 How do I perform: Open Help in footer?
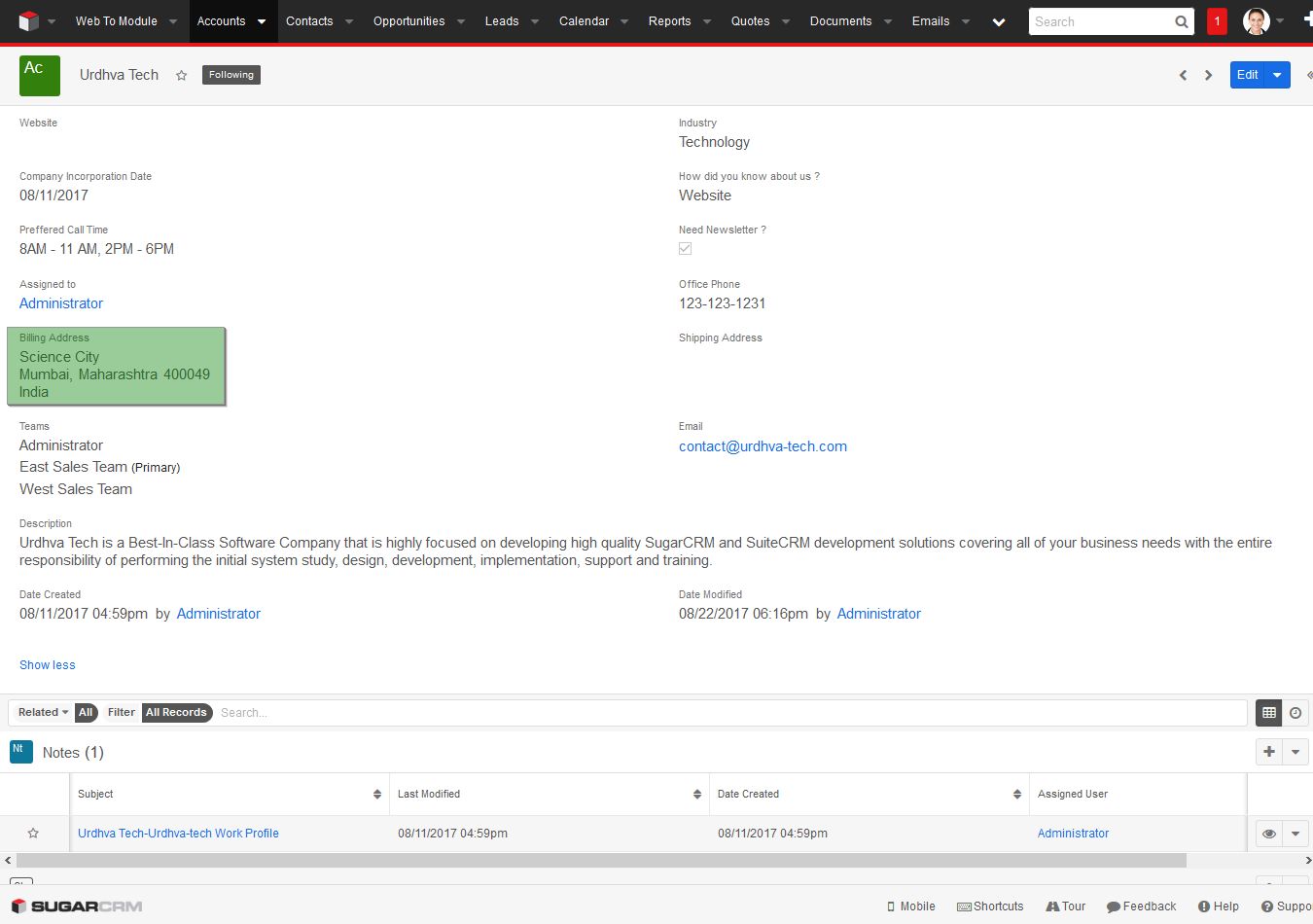(1219, 906)
